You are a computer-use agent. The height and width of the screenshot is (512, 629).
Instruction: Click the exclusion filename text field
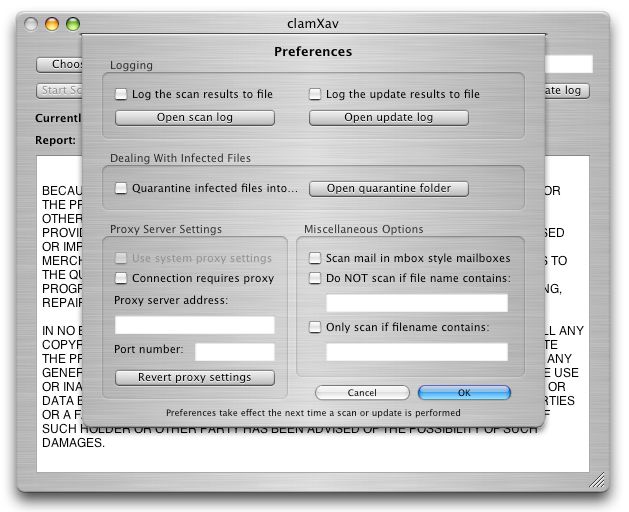point(416,303)
